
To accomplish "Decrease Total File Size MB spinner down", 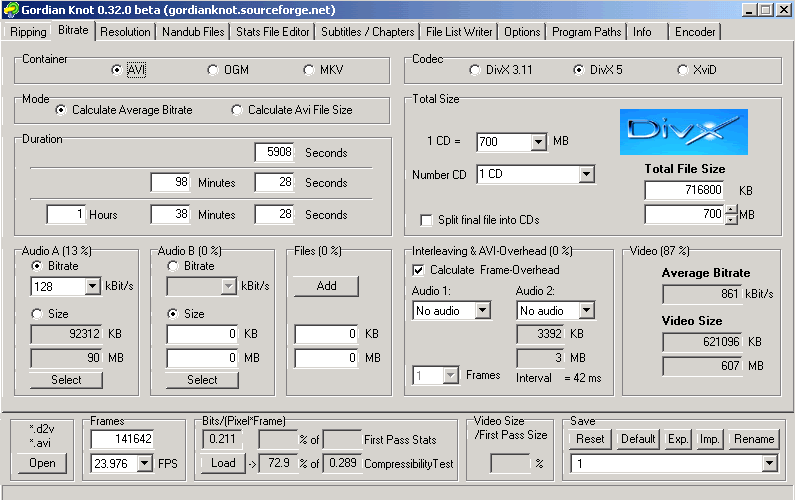I will (x=730, y=220).
